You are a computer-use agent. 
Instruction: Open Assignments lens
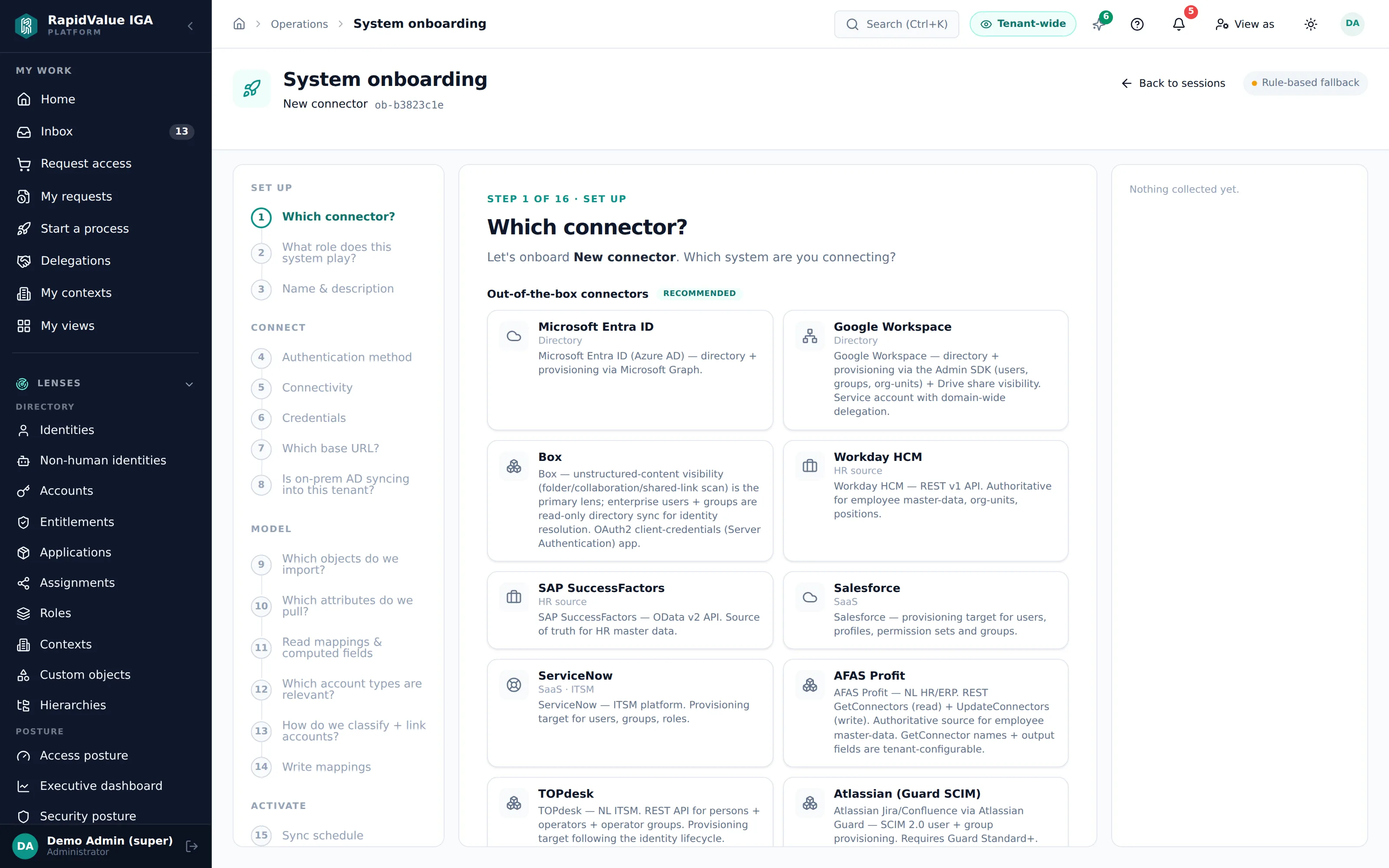105,583
